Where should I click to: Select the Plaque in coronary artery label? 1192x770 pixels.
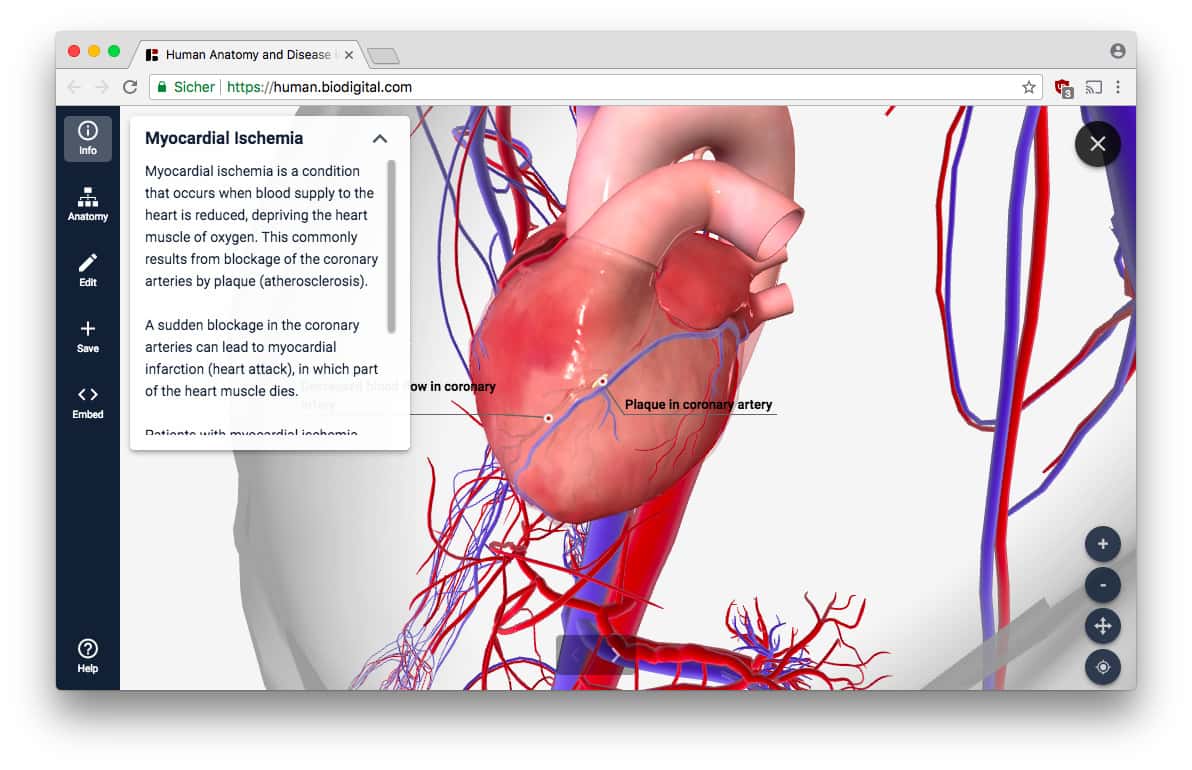coord(698,404)
